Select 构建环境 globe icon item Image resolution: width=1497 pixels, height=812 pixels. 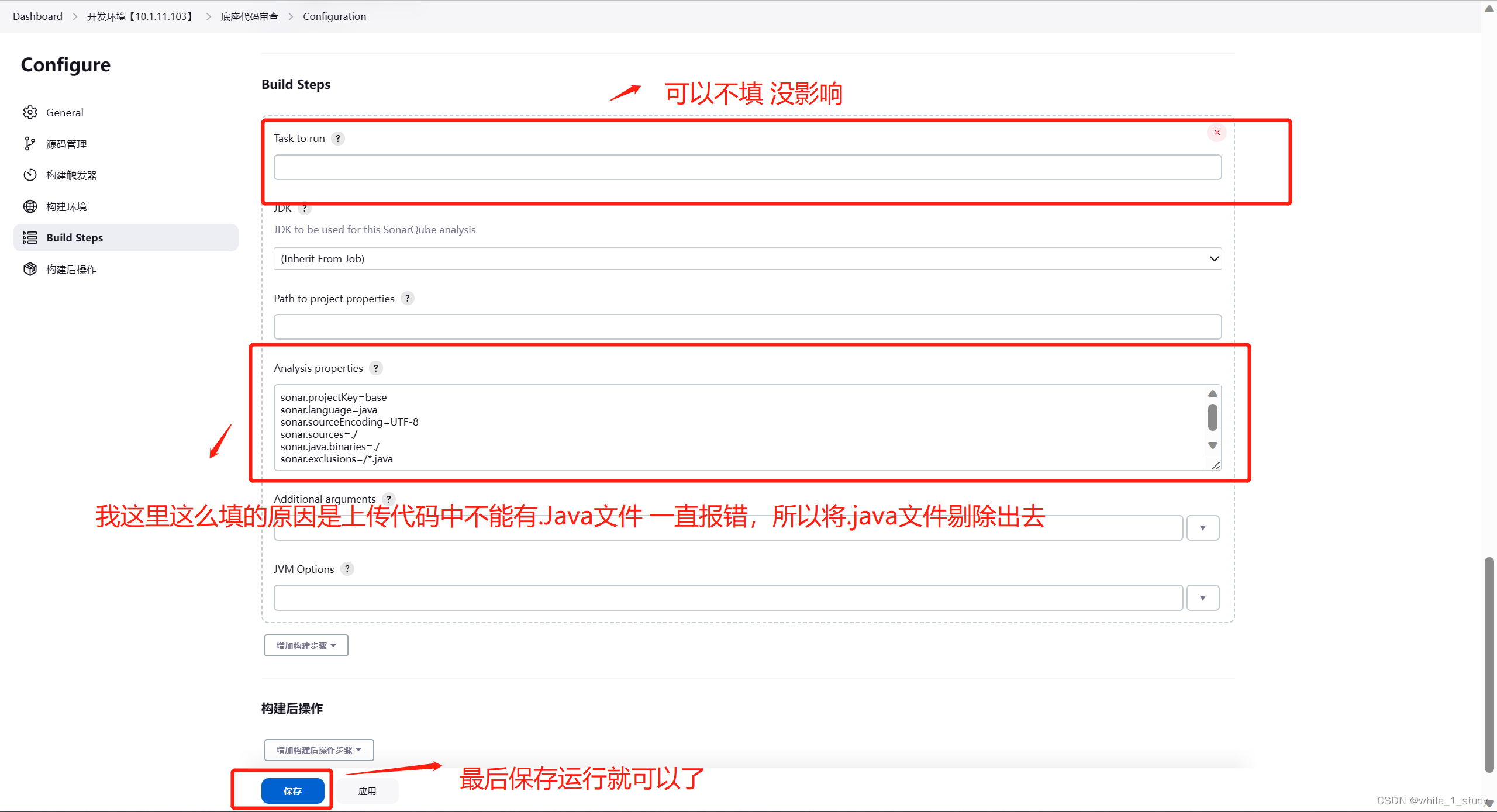pyautogui.click(x=30, y=206)
